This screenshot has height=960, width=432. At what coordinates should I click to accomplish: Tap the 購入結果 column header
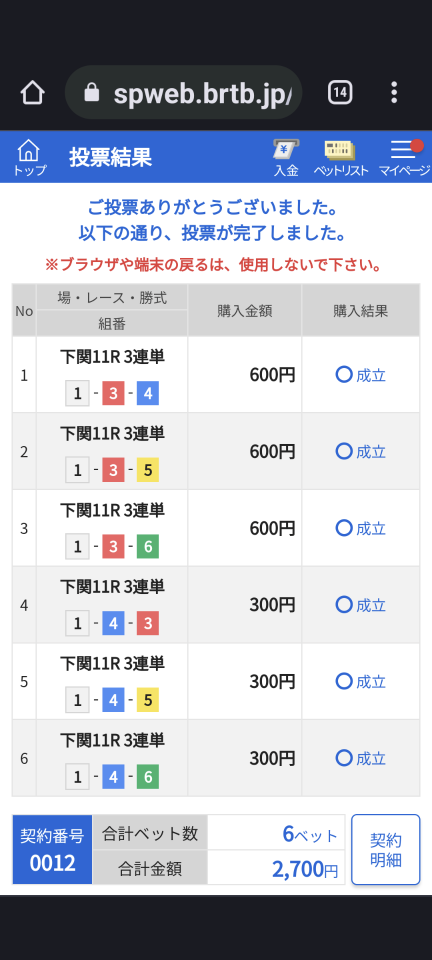[360, 310]
